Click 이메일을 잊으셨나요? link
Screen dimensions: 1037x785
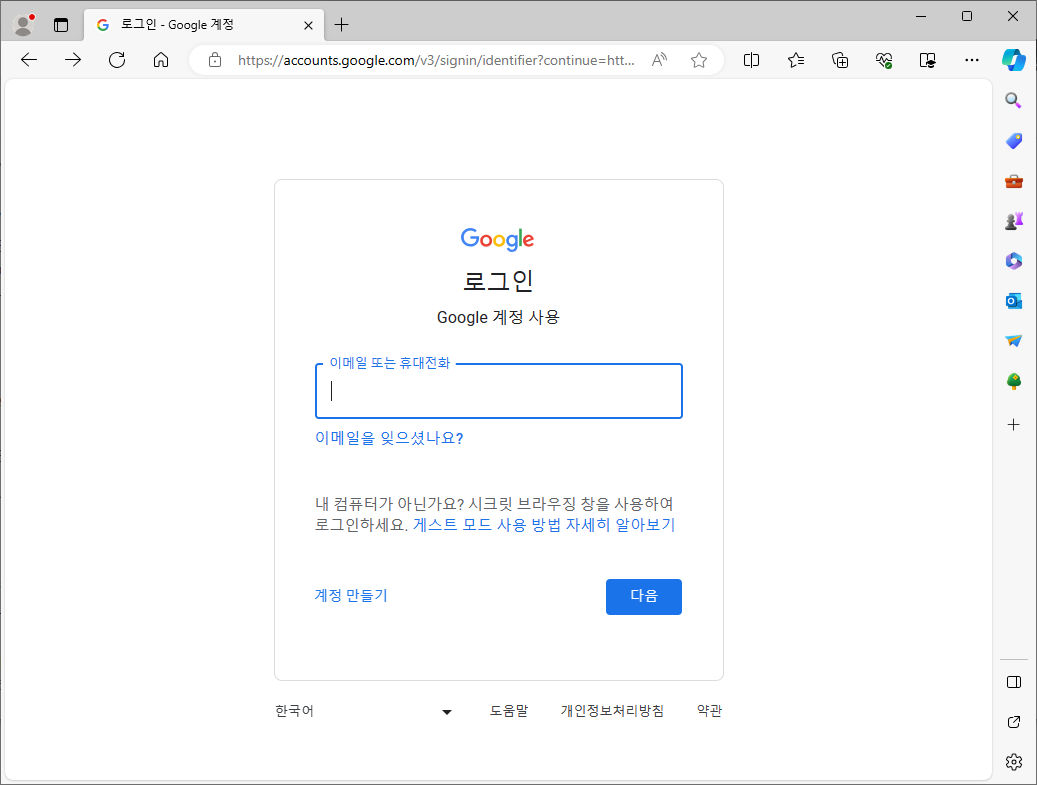click(x=389, y=438)
